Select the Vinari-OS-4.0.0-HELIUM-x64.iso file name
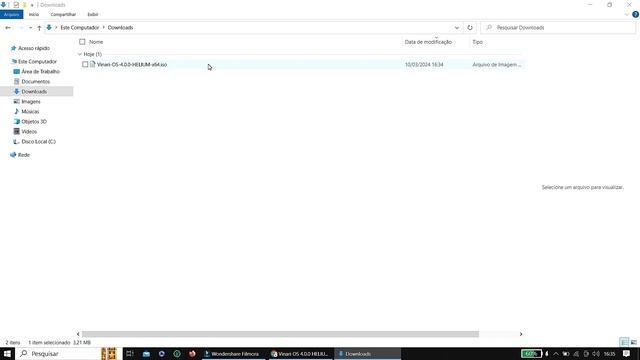Screen dimensions: 640x360 [x=132, y=64]
